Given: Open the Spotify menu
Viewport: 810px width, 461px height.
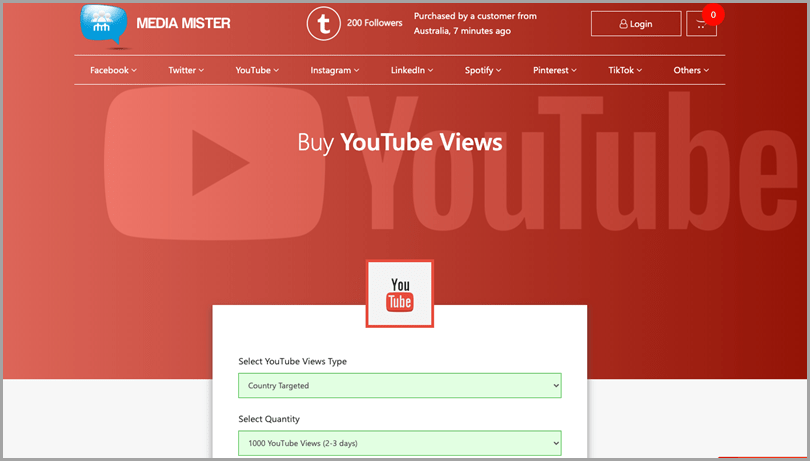Looking at the screenshot, I should [x=483, y=70].
